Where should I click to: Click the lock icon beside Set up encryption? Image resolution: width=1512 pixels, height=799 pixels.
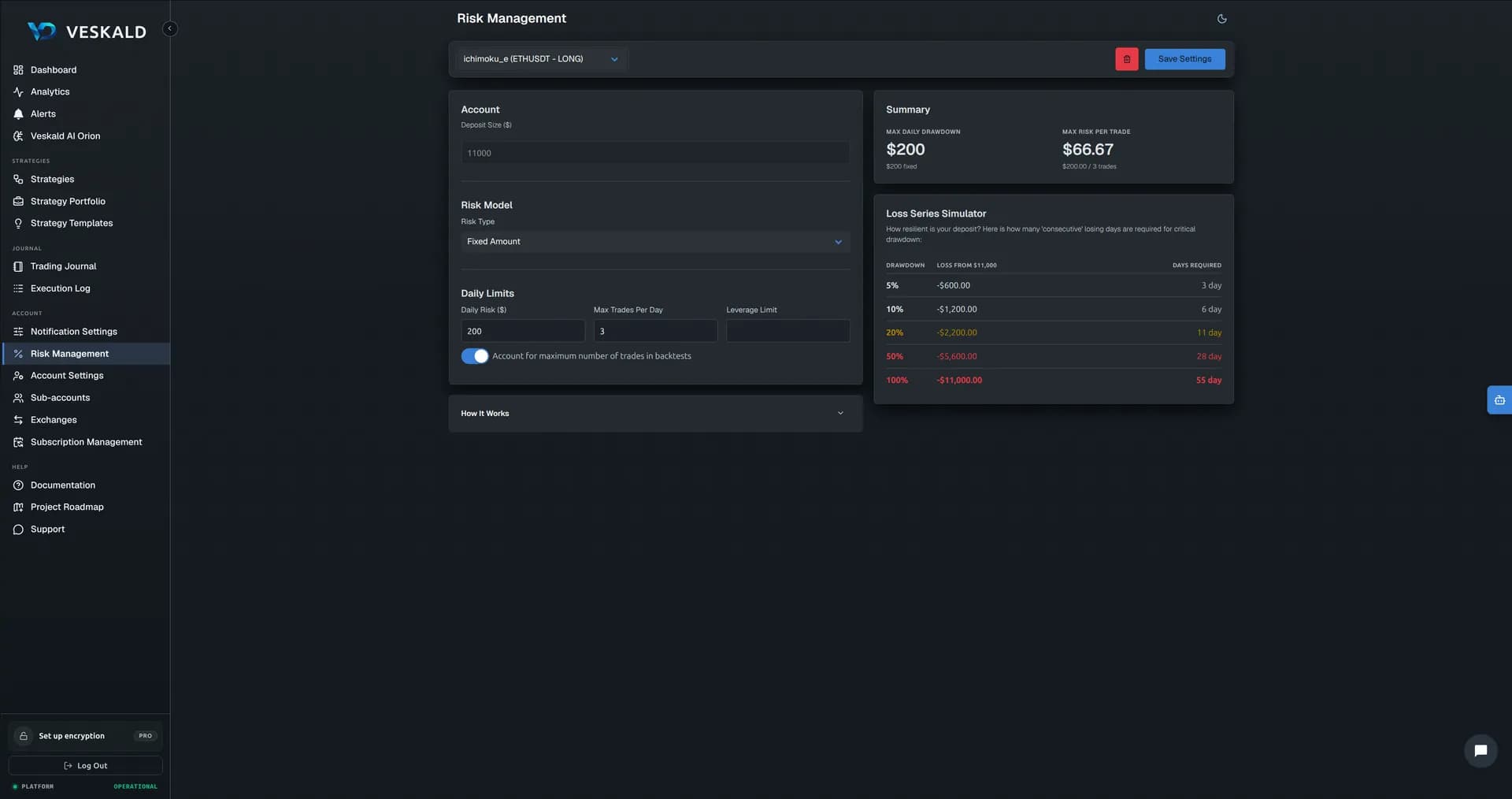pyautogui.click(x=24, y=736)
